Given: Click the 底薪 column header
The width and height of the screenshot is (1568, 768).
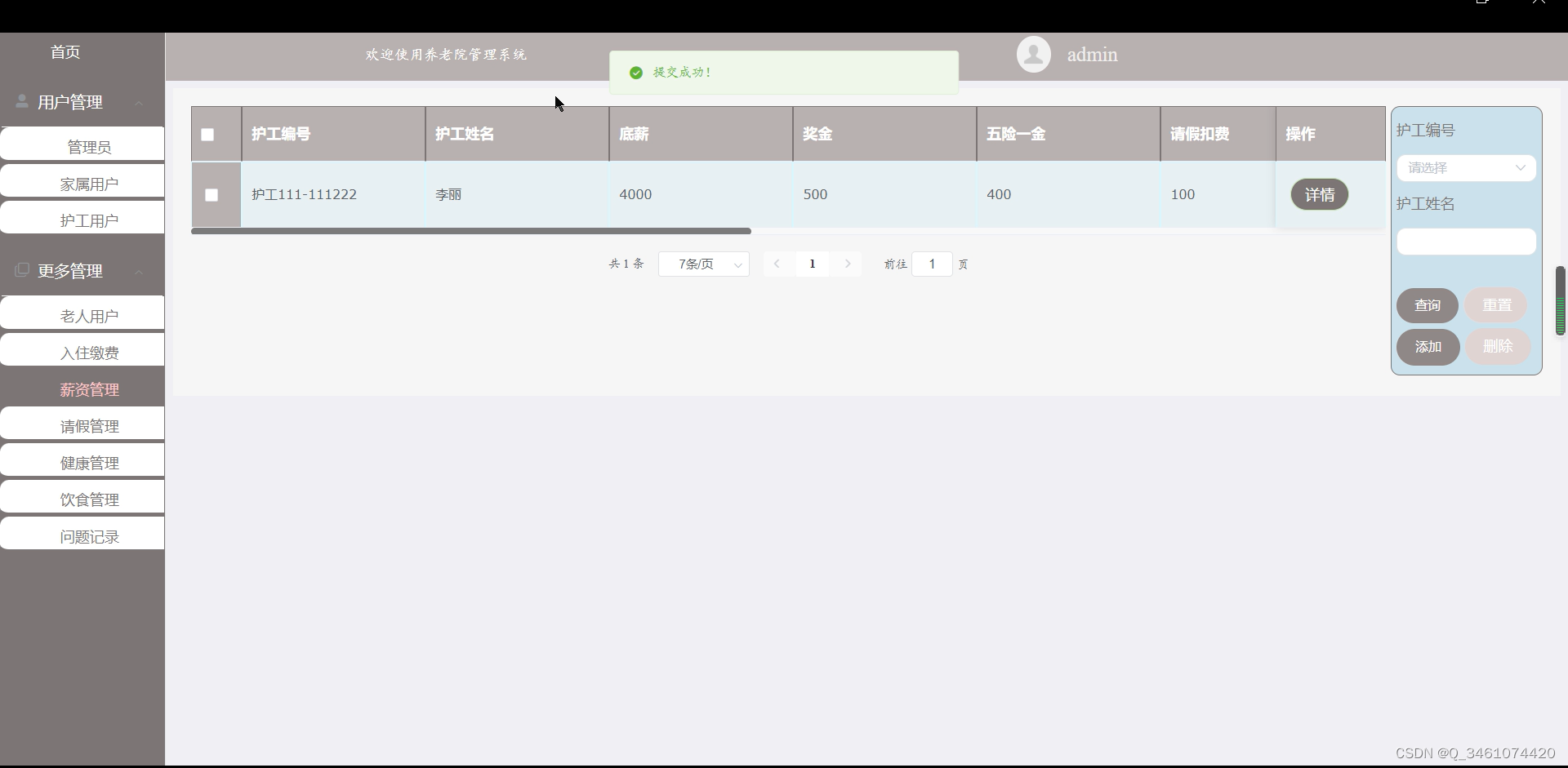Looking at the screenshot, I should [x=701, y=134].
